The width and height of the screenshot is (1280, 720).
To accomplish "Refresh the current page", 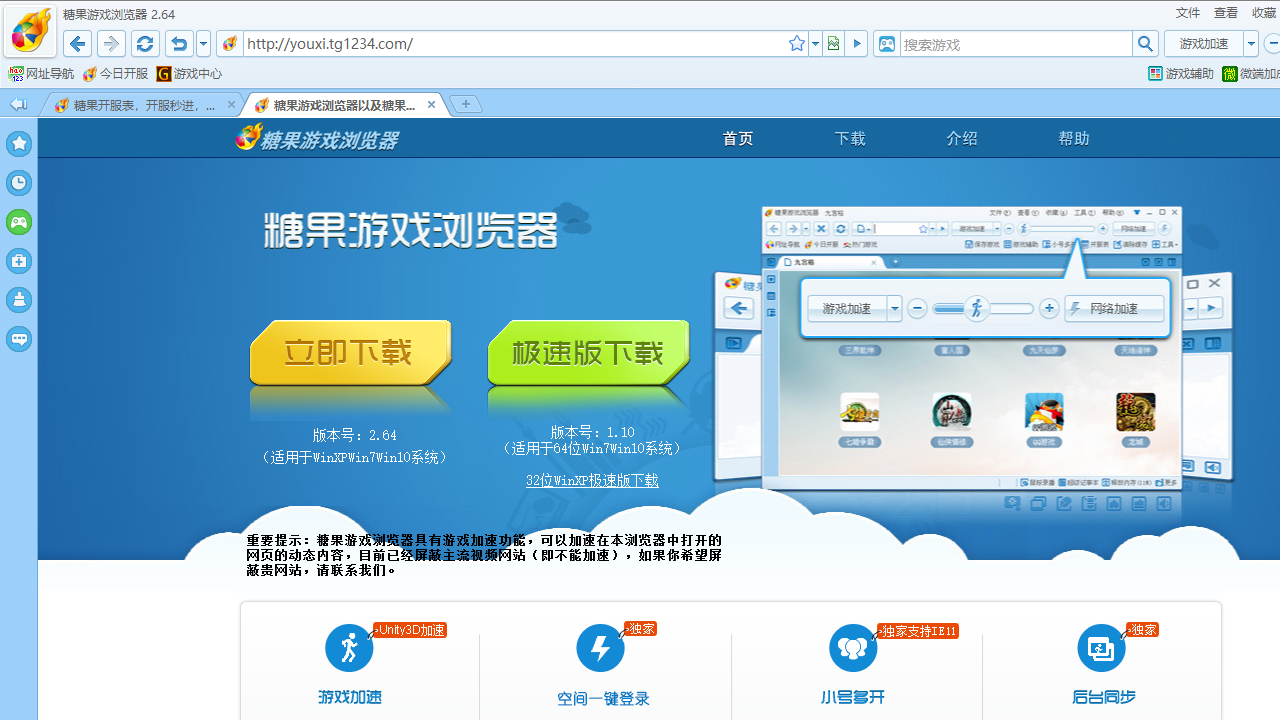I will tap(145, 44).
